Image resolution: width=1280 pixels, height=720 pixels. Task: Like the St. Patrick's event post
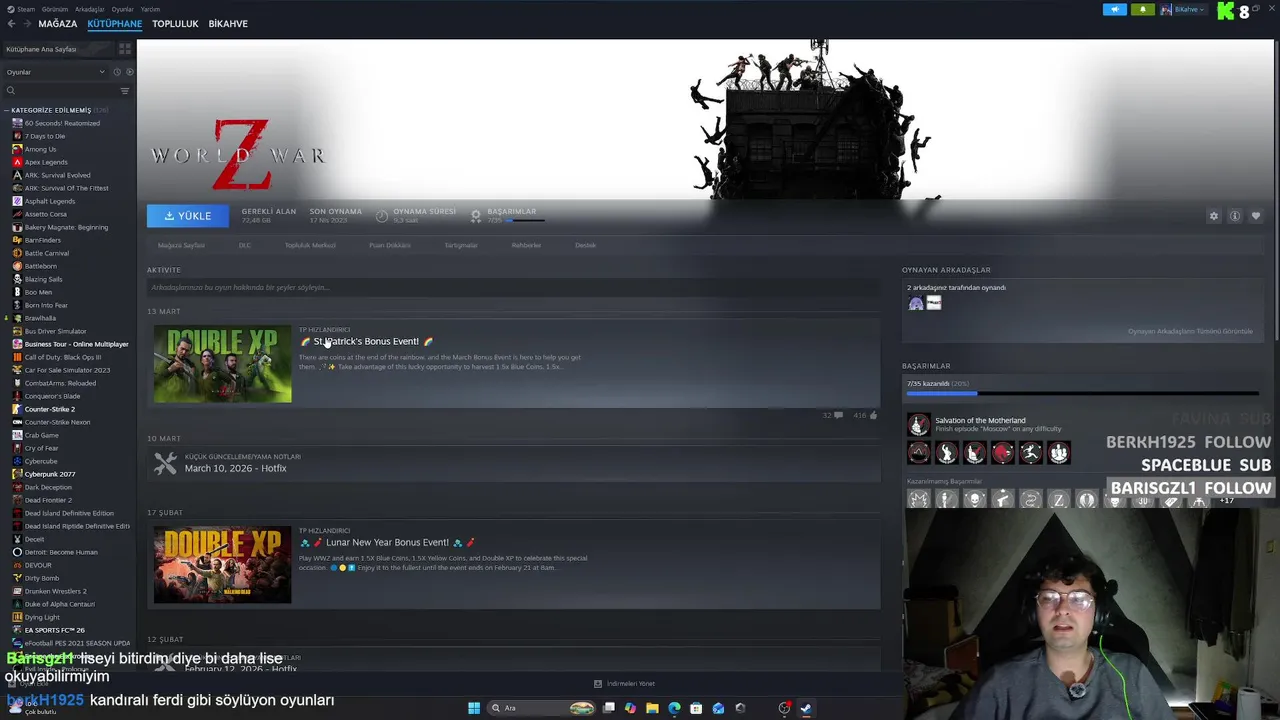pos(873,415)
